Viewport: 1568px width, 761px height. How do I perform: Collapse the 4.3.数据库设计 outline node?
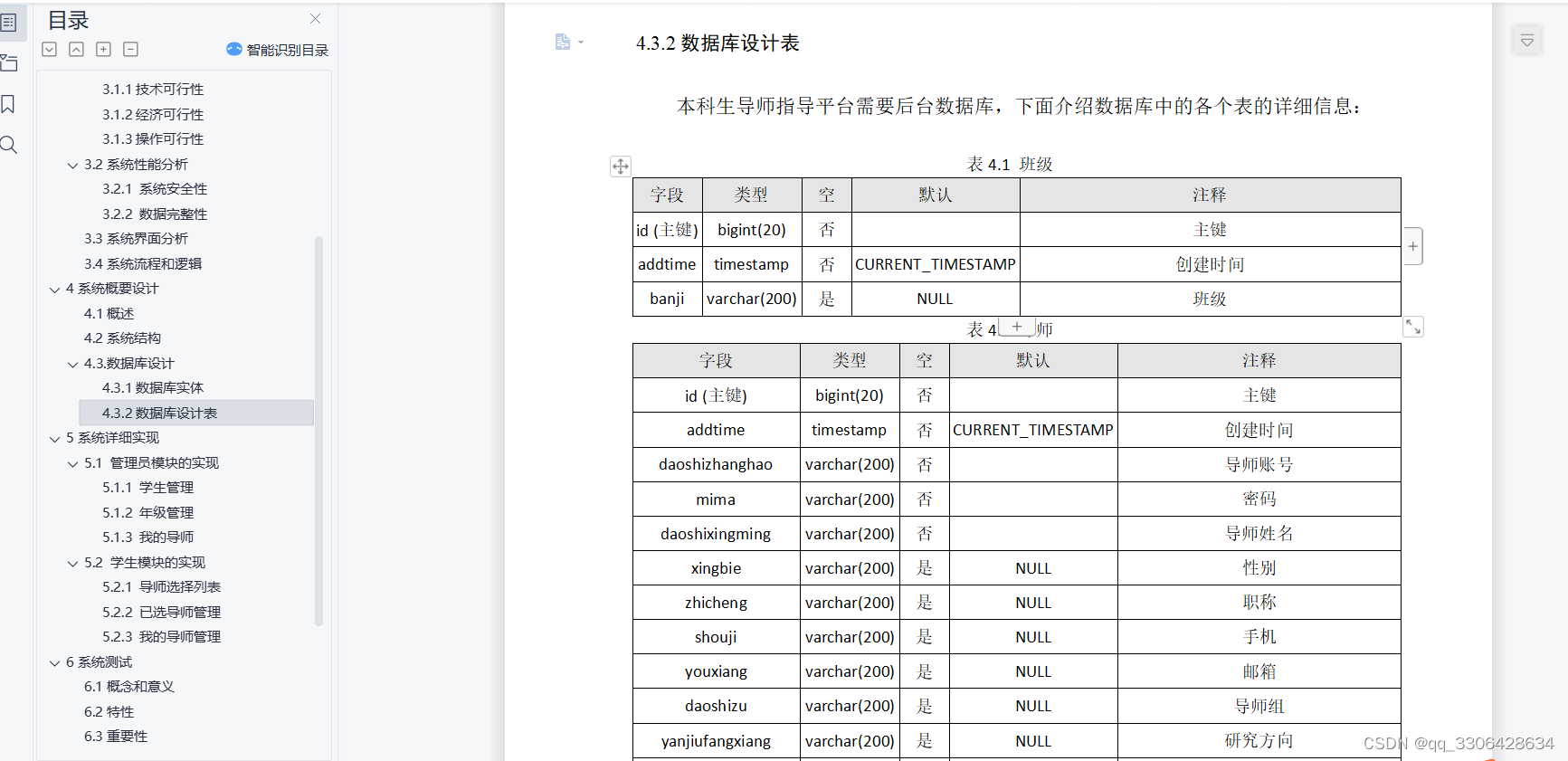[x=72, y=365]
